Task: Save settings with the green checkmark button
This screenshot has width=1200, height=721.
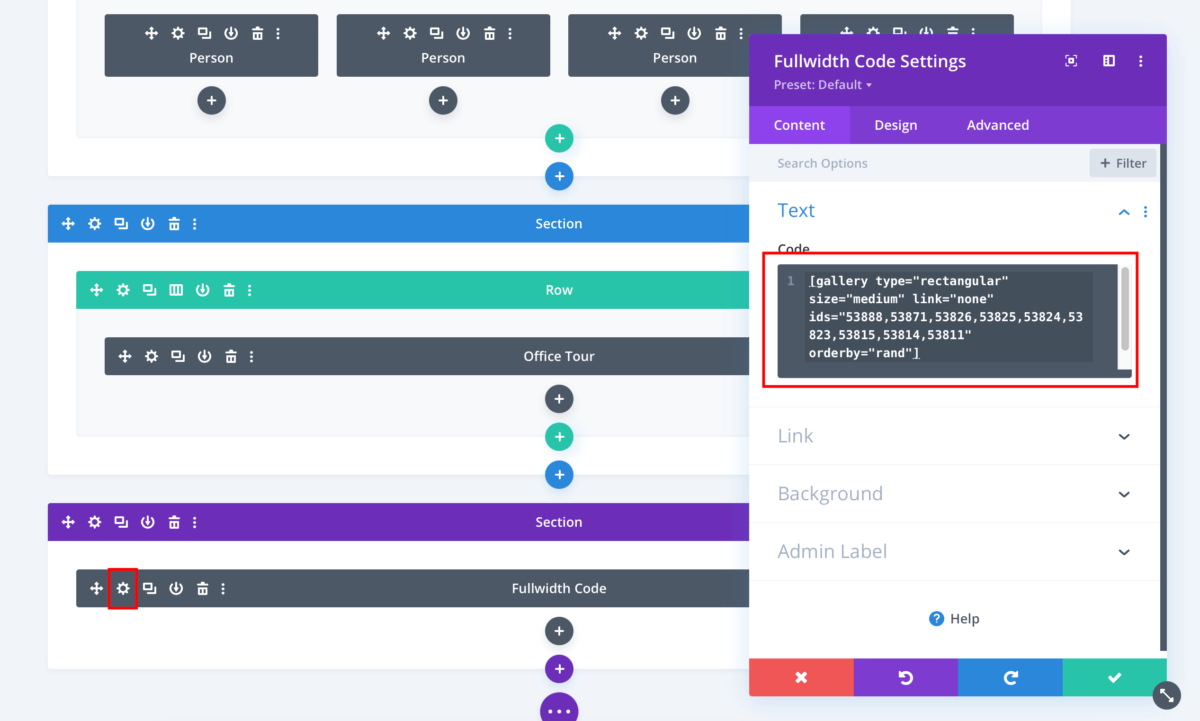Action: click(1114, 677)
